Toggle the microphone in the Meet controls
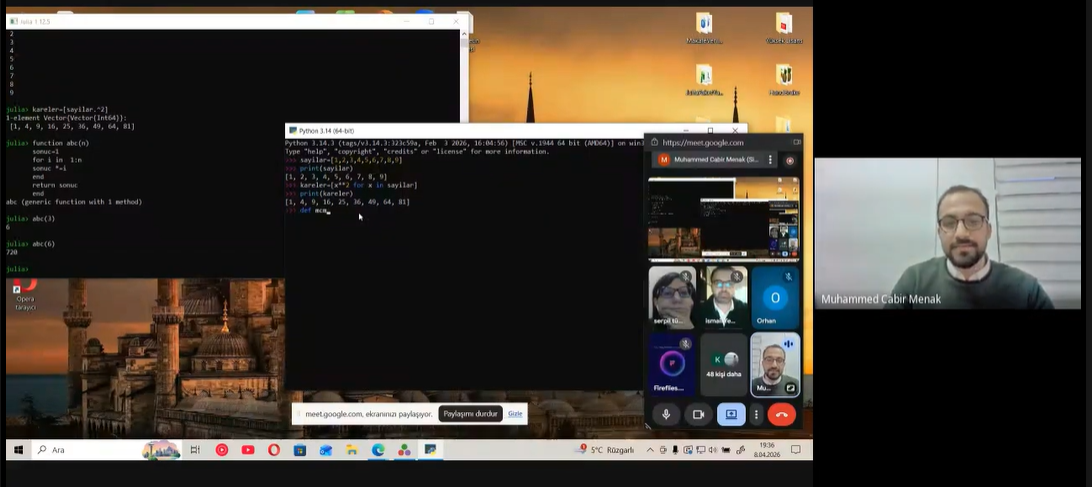The width and height of the screenshot is (1092, 487). pyautogui.click(x=666, y=414)
